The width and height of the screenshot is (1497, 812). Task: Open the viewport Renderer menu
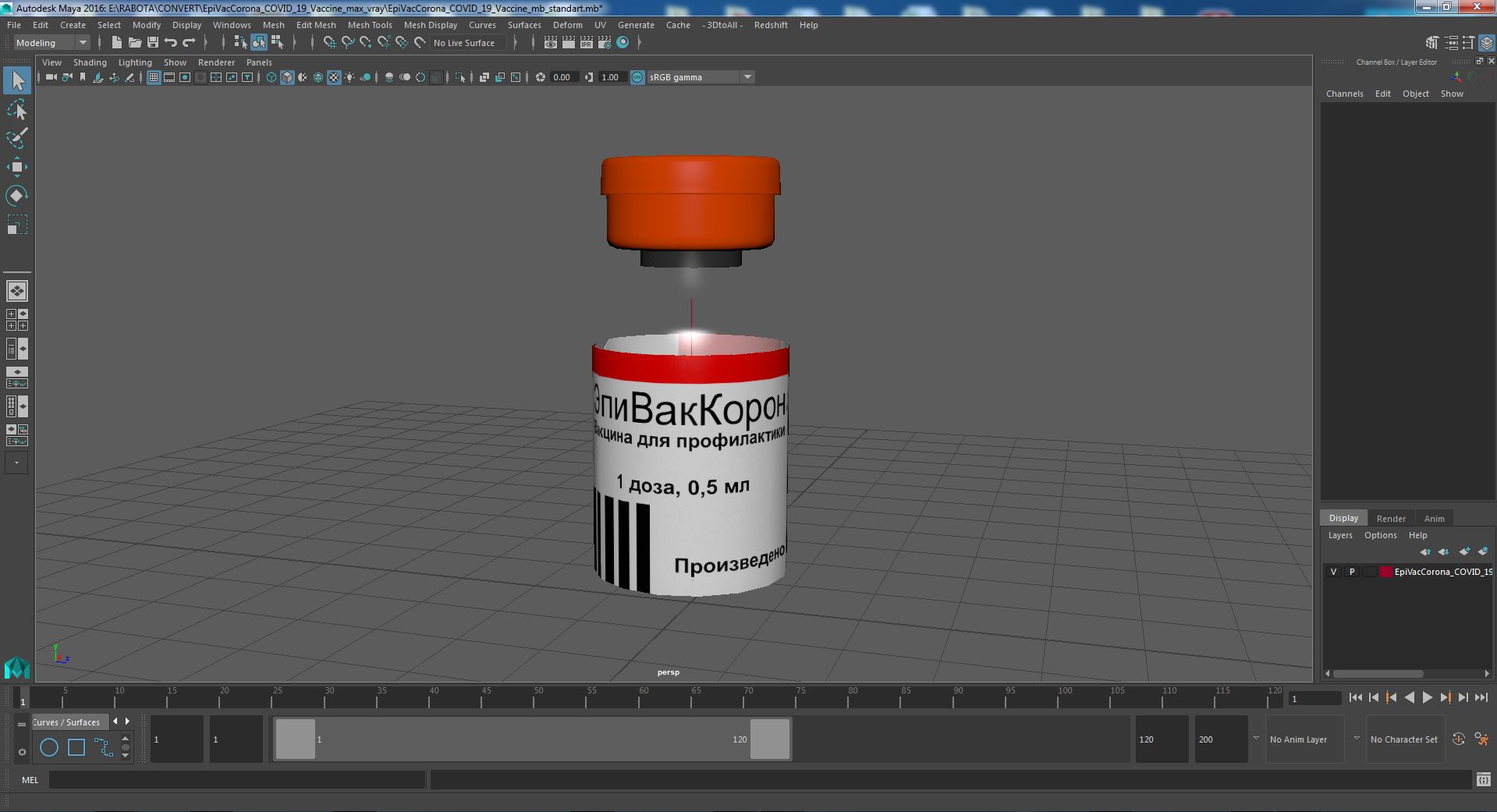pyautogui.click(x=216, y=62)
